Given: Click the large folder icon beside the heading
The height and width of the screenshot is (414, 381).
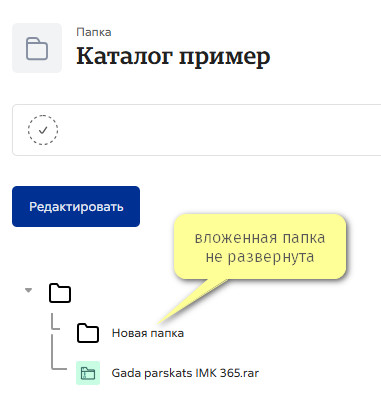Looking at the screenshot, I should point(37,48).
